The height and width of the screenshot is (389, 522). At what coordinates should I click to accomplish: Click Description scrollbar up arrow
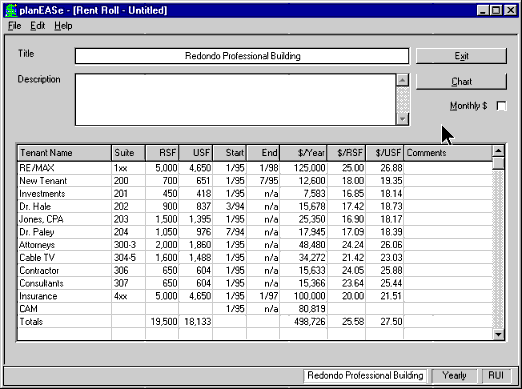click(403, 80)
